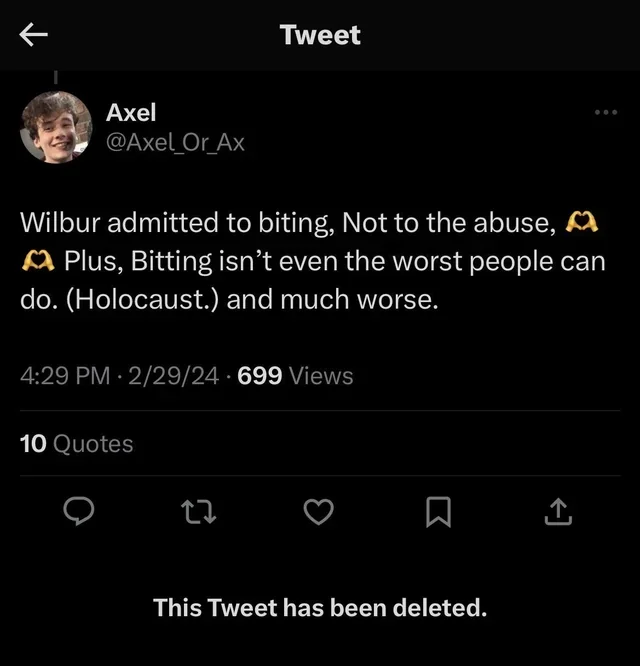Tap the "This Tweet has been deleted." notice
Screen dimensions: 640x666
(320, 607)
